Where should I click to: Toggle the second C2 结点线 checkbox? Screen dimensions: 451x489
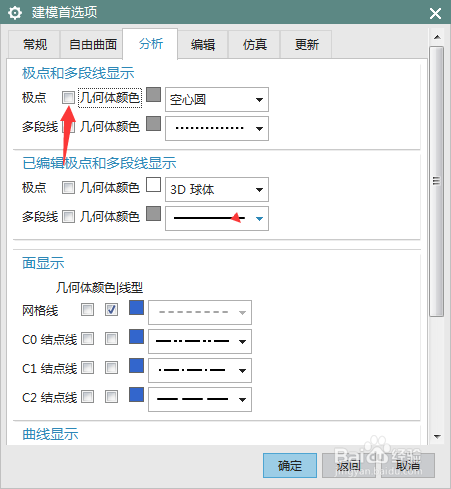(x=111, y=397)
